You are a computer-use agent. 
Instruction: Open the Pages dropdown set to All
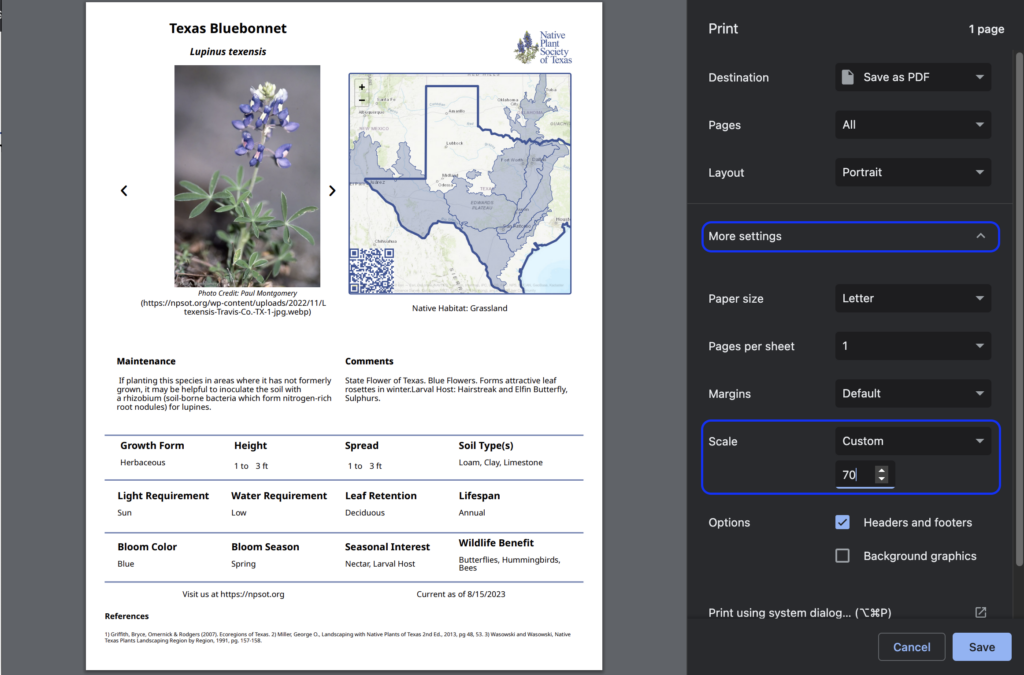pyautogui.click(x=912, y=125)
